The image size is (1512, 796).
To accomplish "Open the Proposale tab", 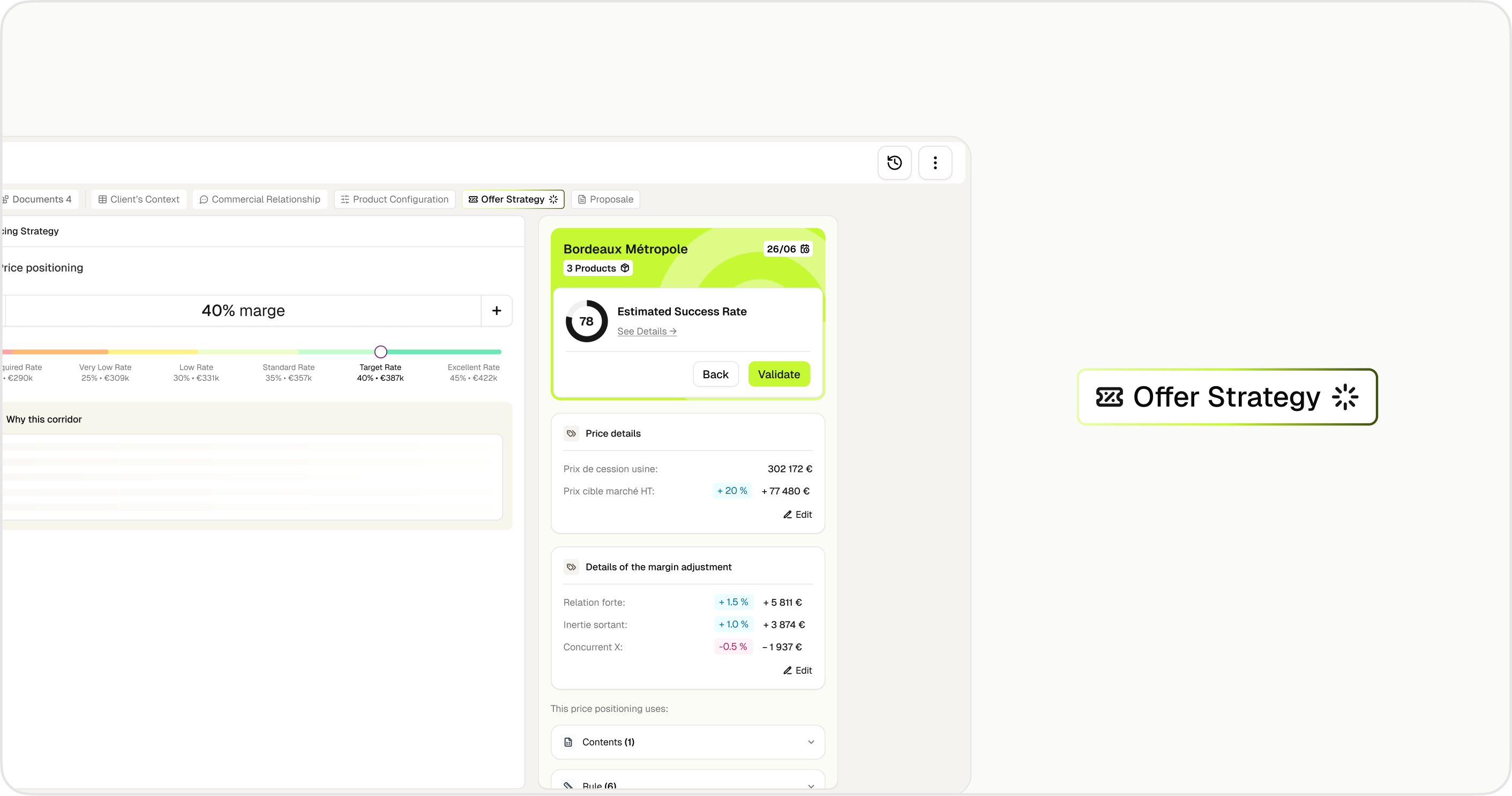I will [x=605, y=200].
